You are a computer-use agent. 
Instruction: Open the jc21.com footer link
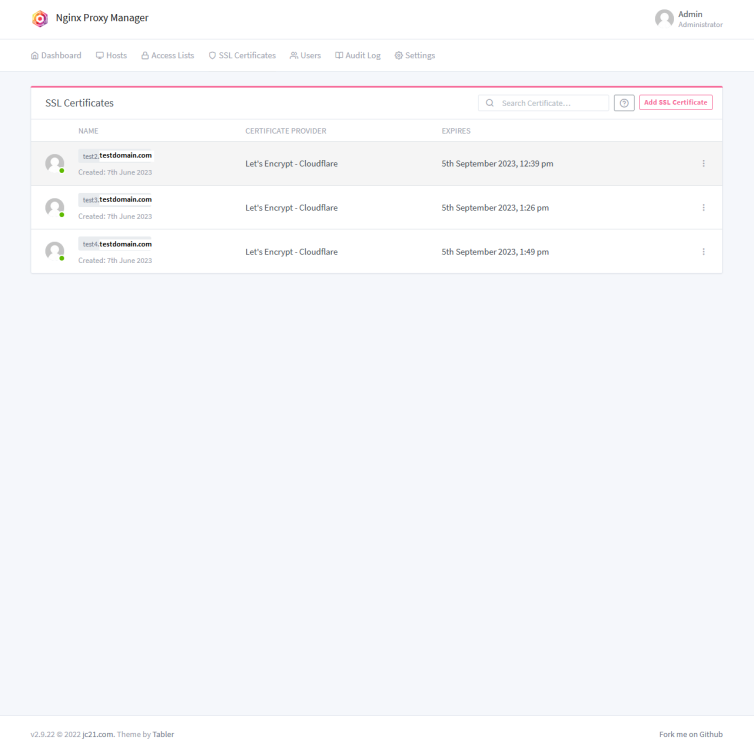[98, 734]
